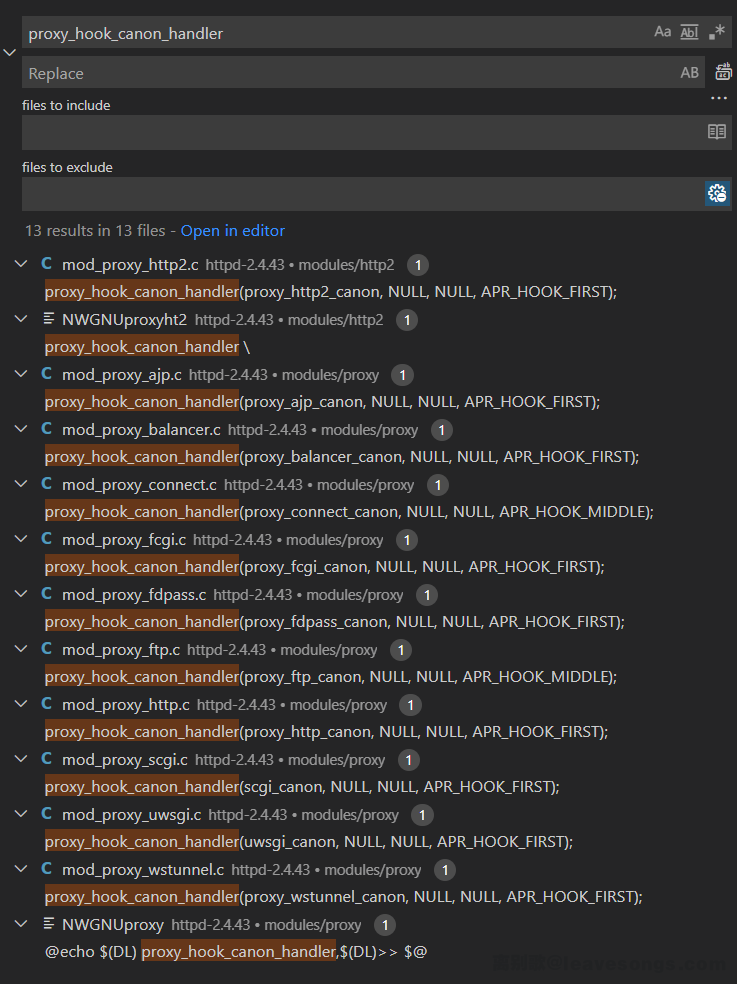Click the Replace All icon
Screen dimensions: 737x984
pos(723,72)
